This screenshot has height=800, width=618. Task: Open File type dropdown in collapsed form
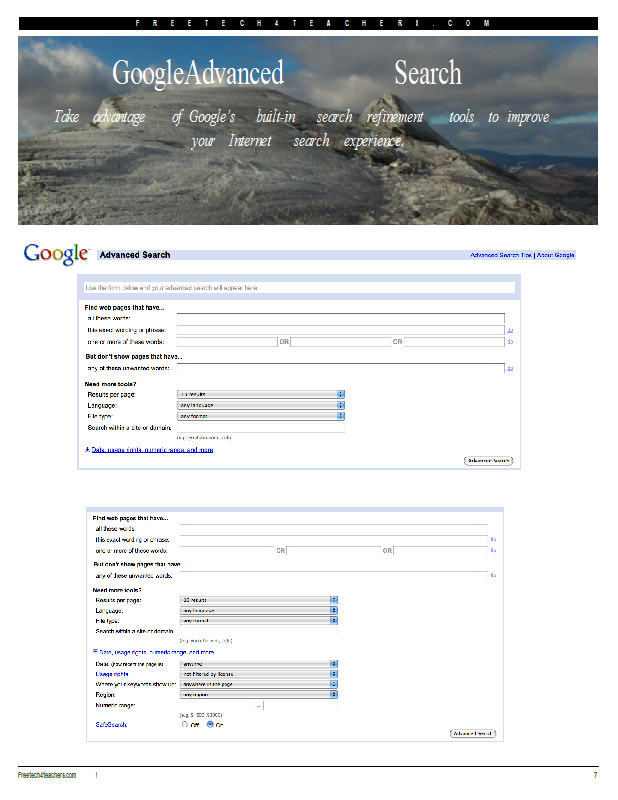pos(261,416)
